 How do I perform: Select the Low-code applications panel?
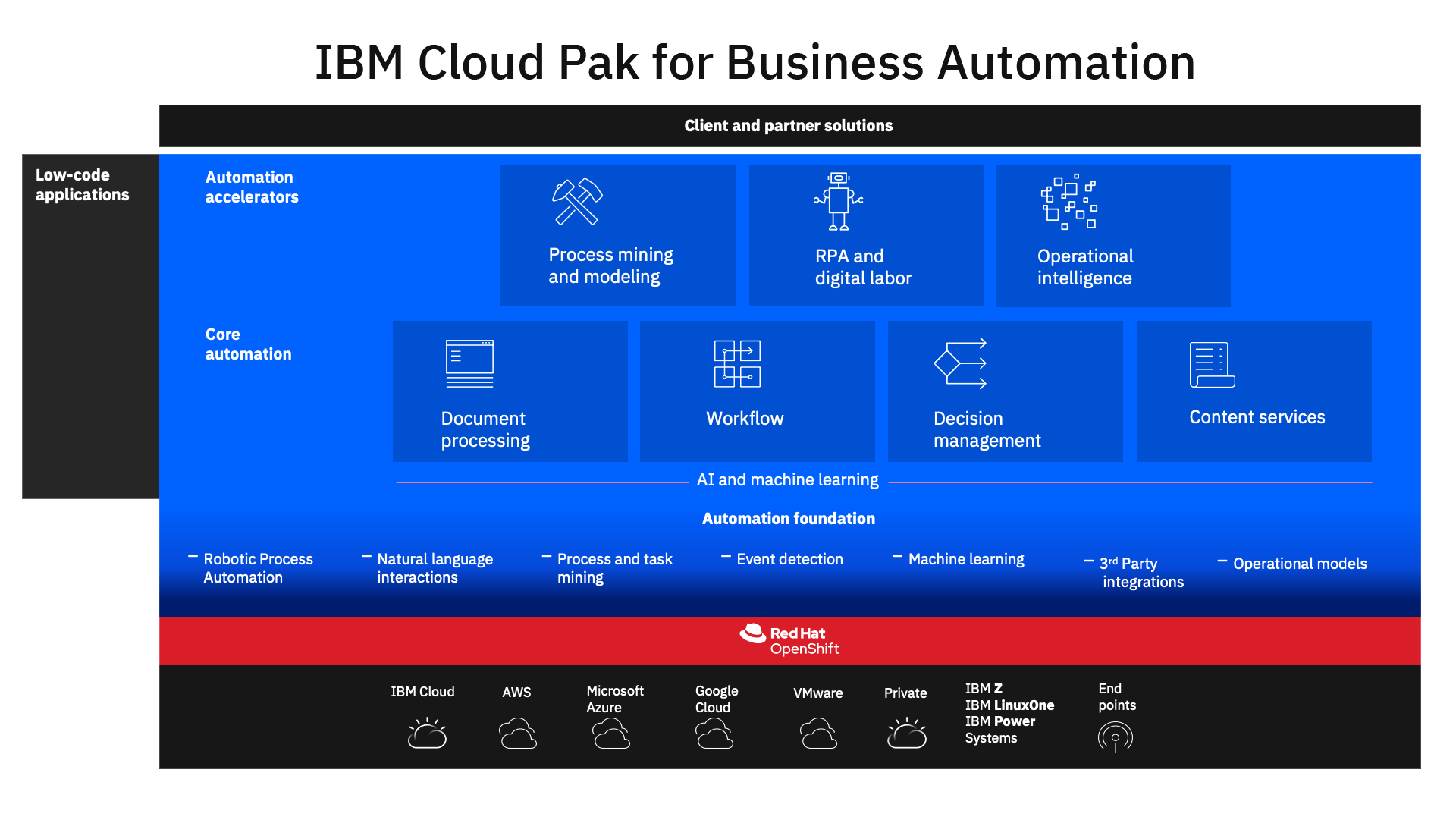[90, 326]
